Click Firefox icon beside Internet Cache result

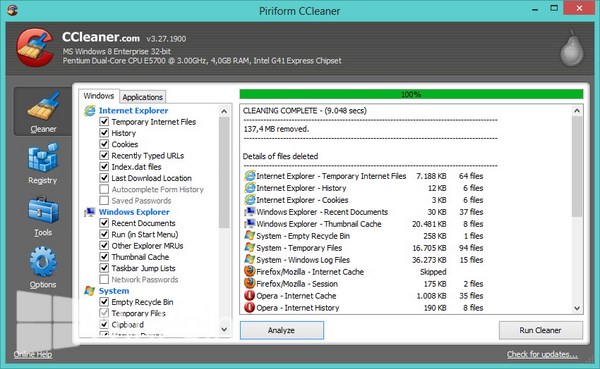pos(250,271)
